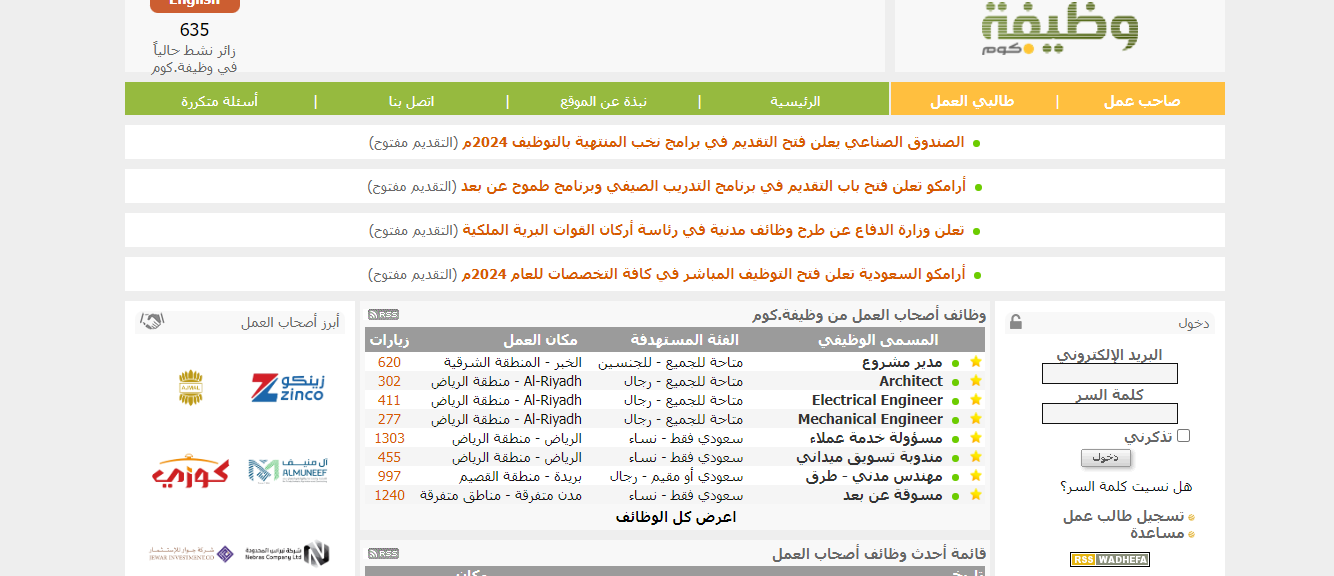Click the target-group cell سعودي أو مقيم - رجال
Screen dimensions: 1334x576
coord(676,476)
